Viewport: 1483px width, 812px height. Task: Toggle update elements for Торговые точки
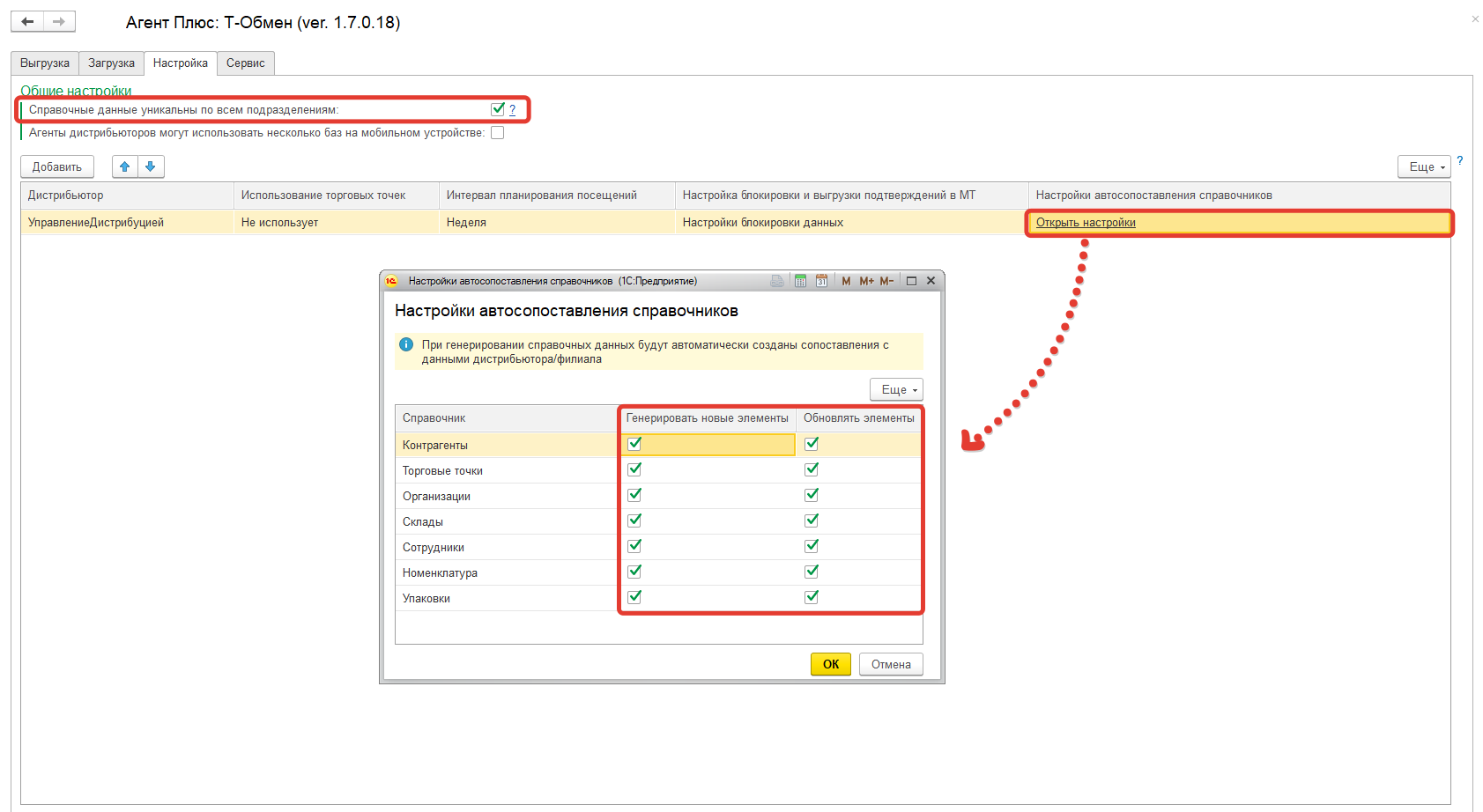click(812, 469)
